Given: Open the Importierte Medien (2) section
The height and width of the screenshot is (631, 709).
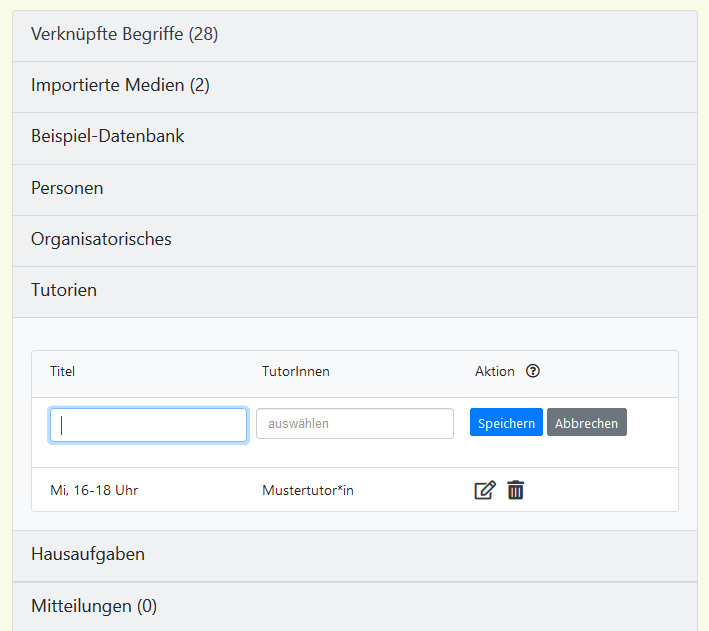Looking at the screenshot, I should coord(120,86).
